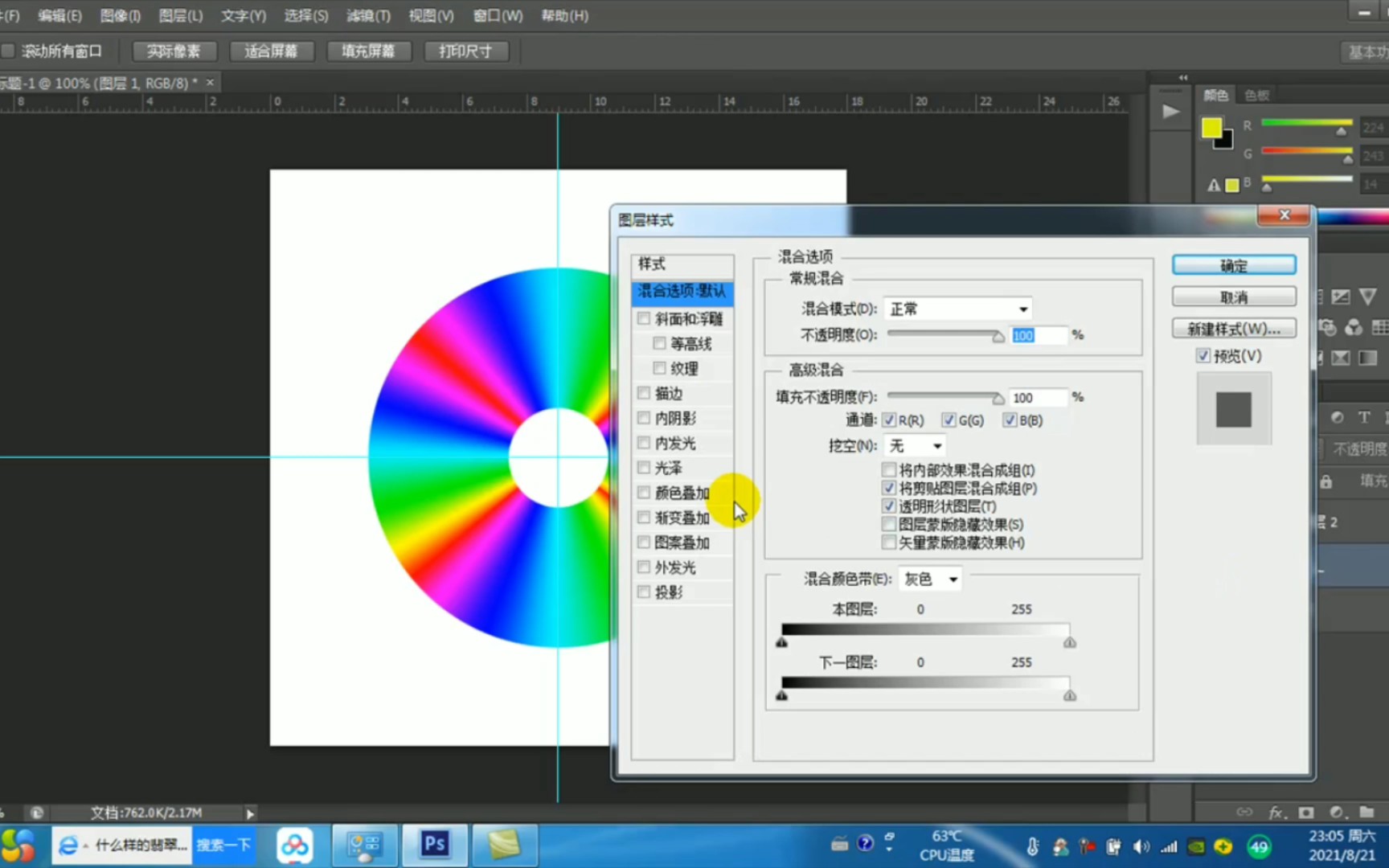The image size is (1389, 868).
Task: Collapse panels with double-arrow icon
Action: [1183, 78]
